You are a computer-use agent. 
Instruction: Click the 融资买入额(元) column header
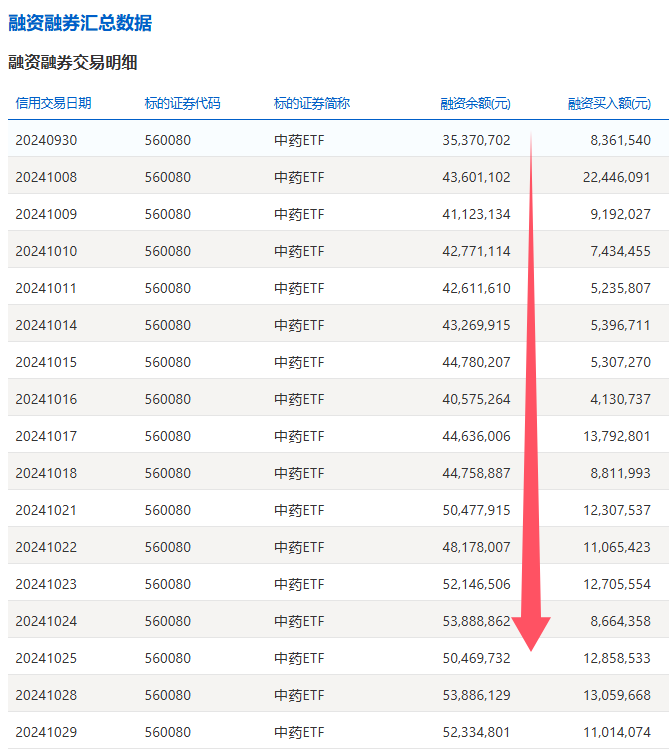pos(609,103)
